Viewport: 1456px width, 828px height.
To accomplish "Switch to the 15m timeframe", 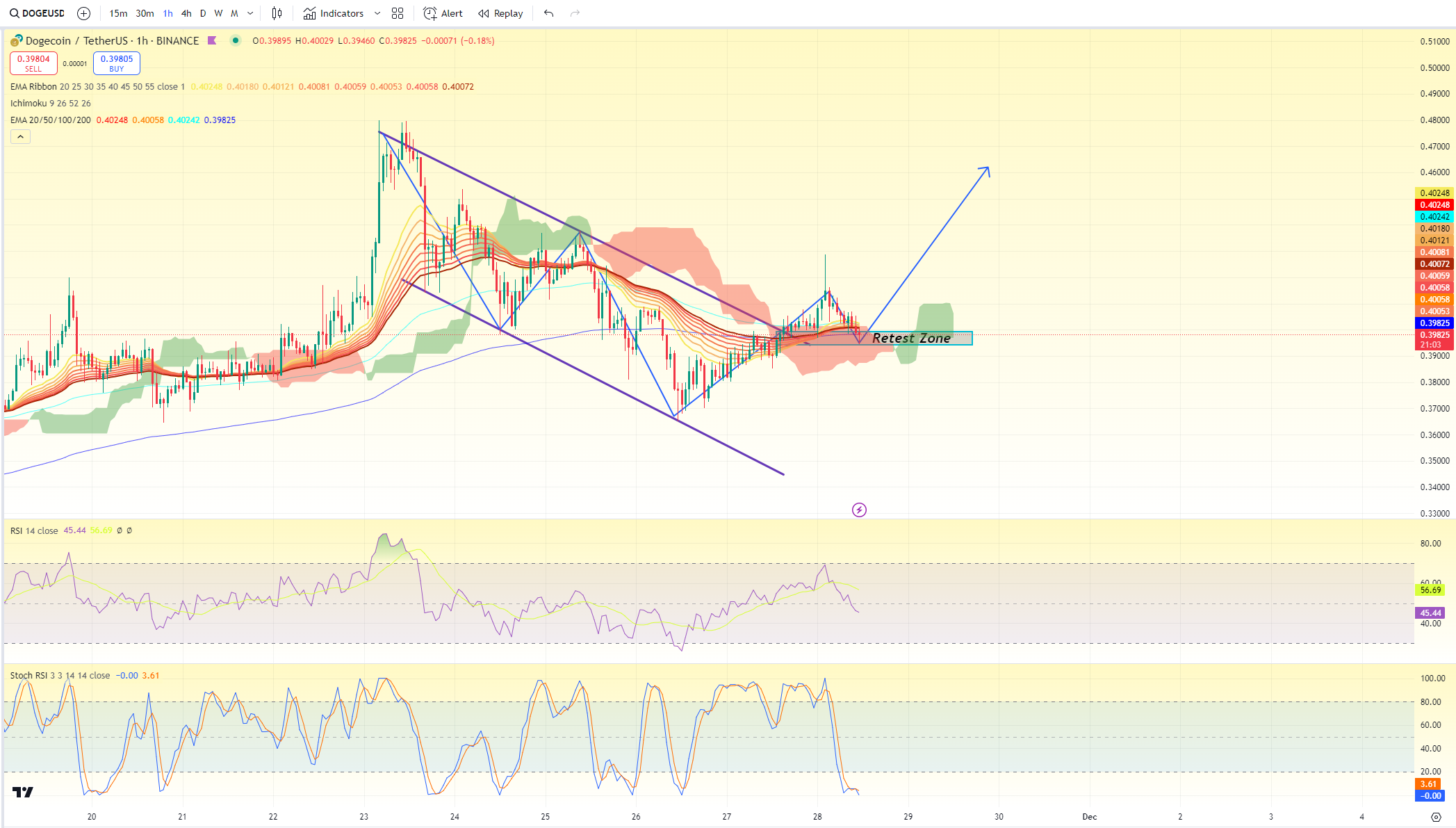I will pyautogui.click(x=118, y=13).
